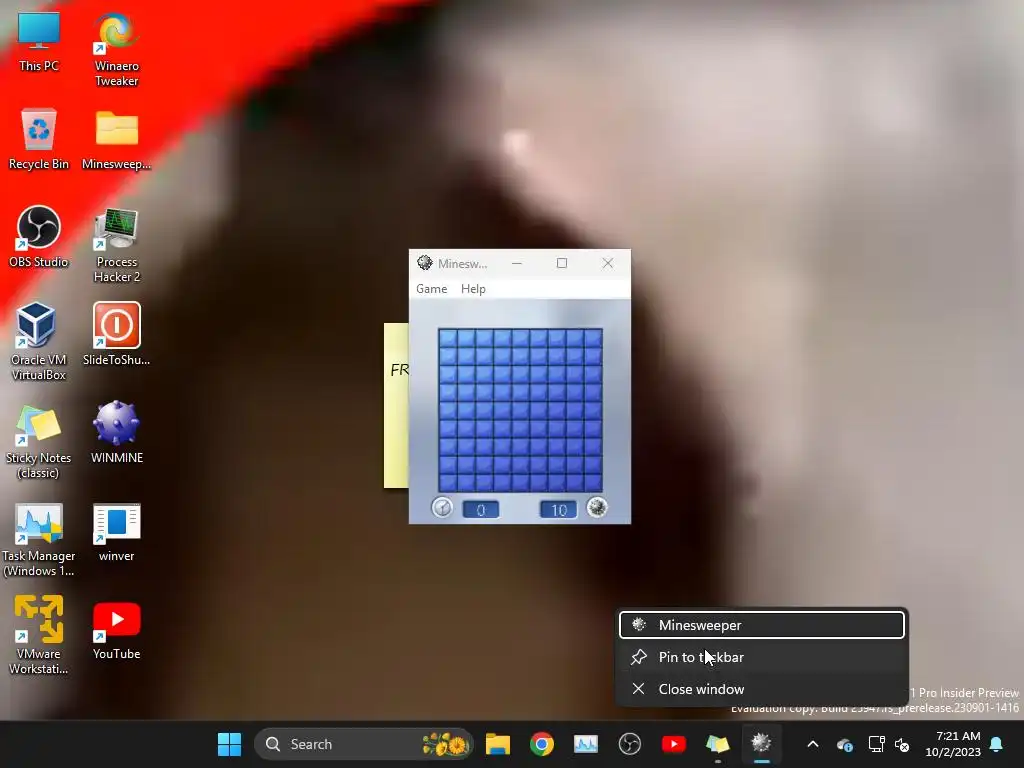Click the Minesweeper title bar app icon
The width and height of the screenshot is (1024, 768).
424,263
